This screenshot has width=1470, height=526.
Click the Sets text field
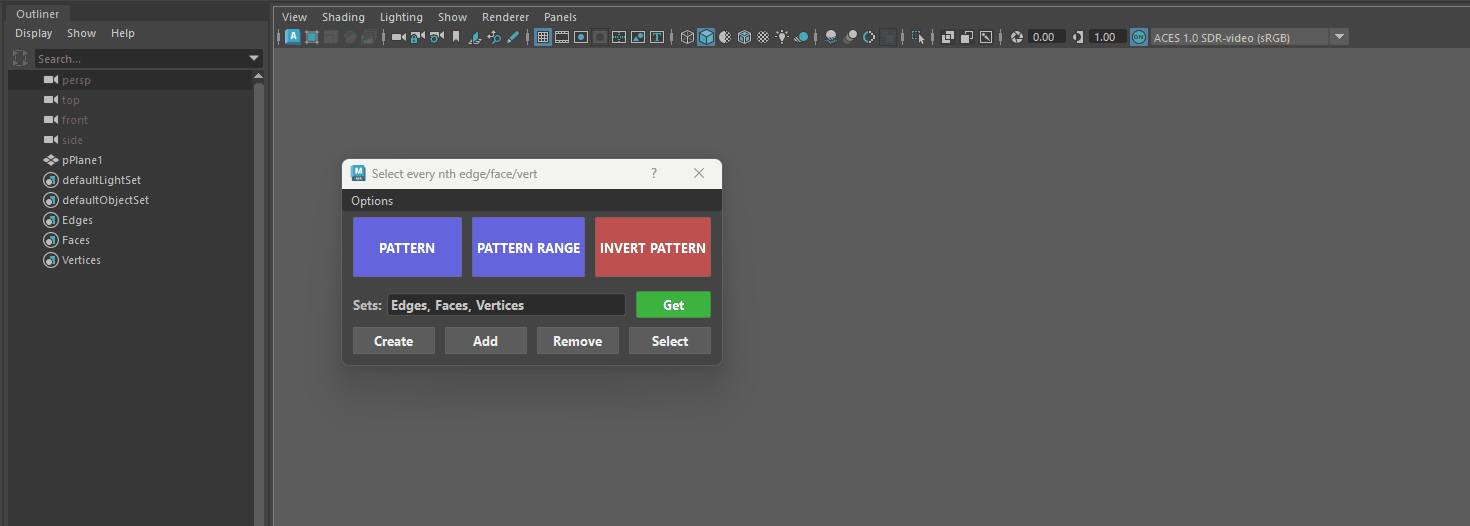[x=506, y=305]
